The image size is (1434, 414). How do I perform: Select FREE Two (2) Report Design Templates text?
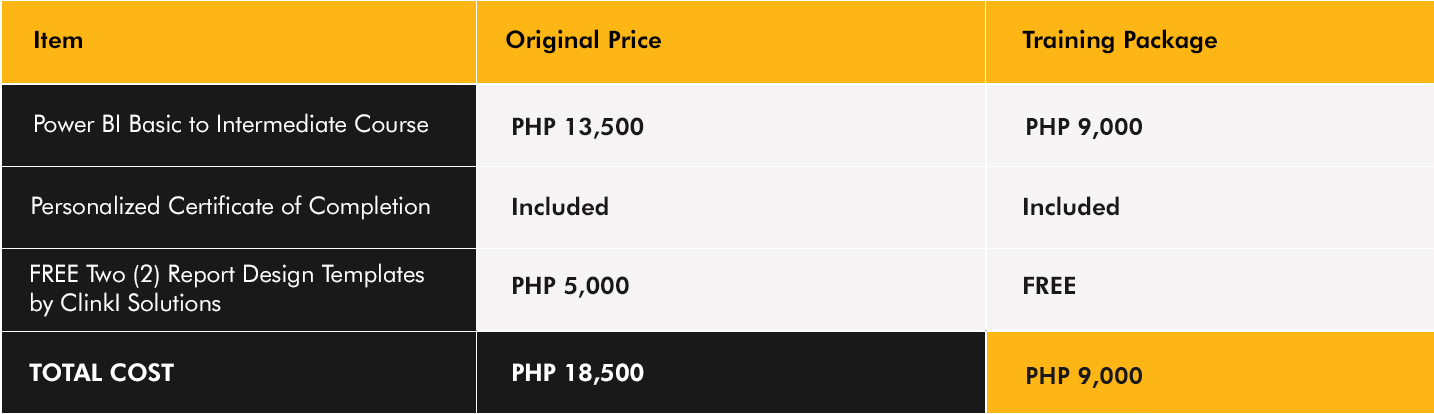coord(228,274)
